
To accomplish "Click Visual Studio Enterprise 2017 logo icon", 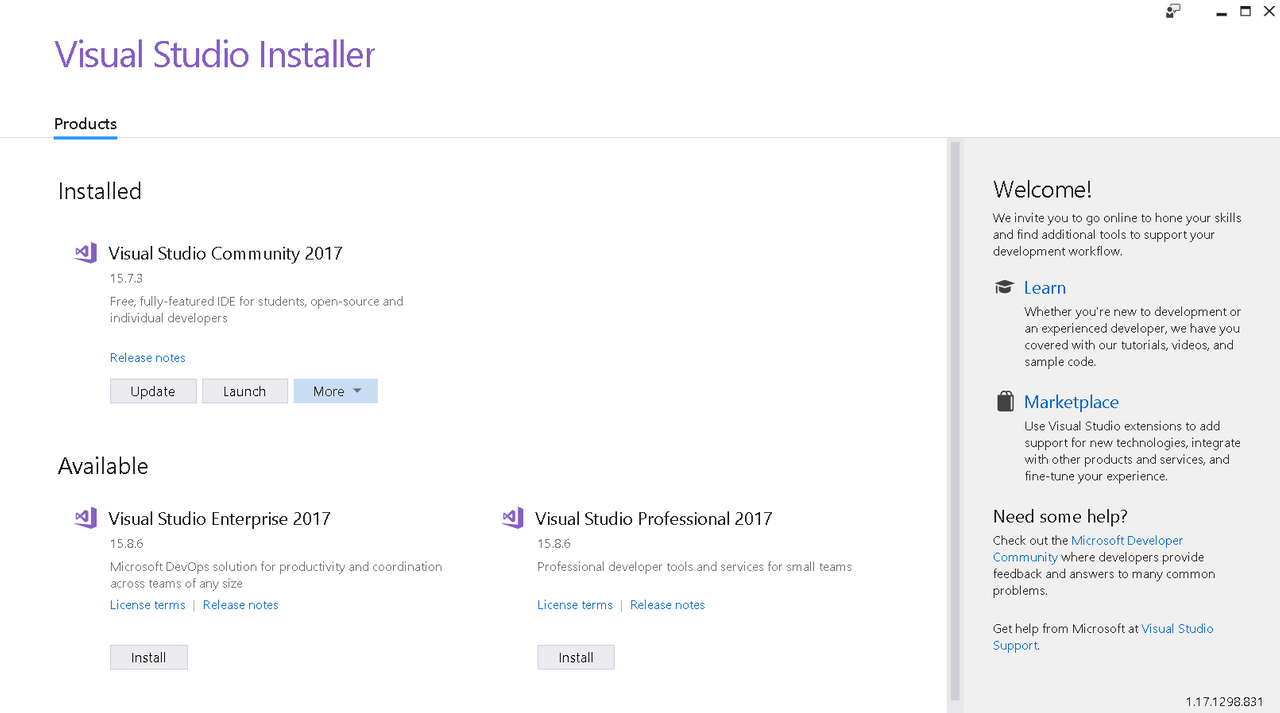I will click(x=86, y=518).
